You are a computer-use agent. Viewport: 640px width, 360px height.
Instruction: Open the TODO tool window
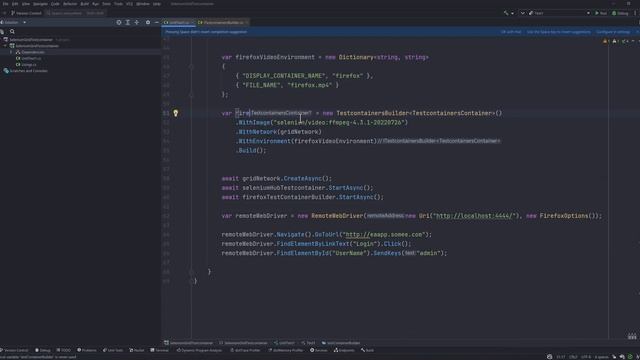click(64, 350)
